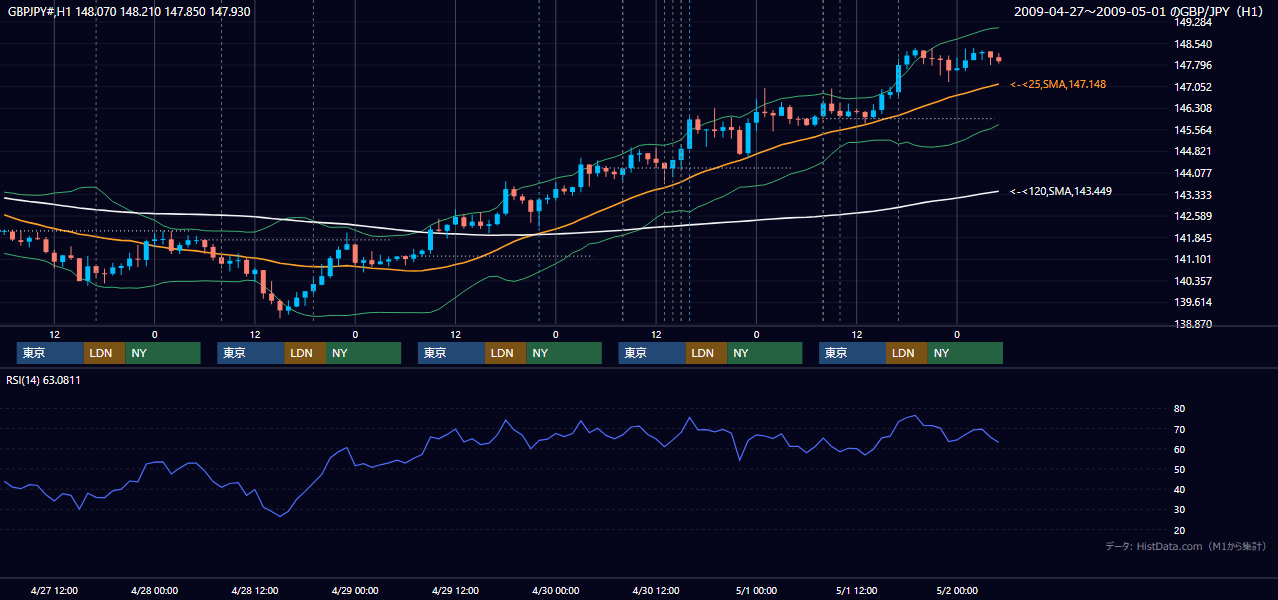This screenshot has height=600, width=1278.
Task: Click price axis label 144.821
Action: (1193, 152)
